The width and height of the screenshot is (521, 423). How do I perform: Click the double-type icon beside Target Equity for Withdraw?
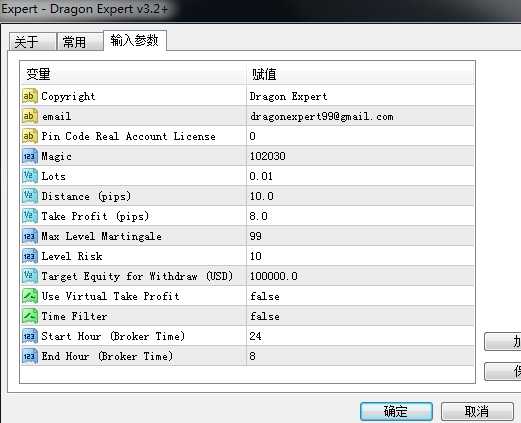point(29,276)
